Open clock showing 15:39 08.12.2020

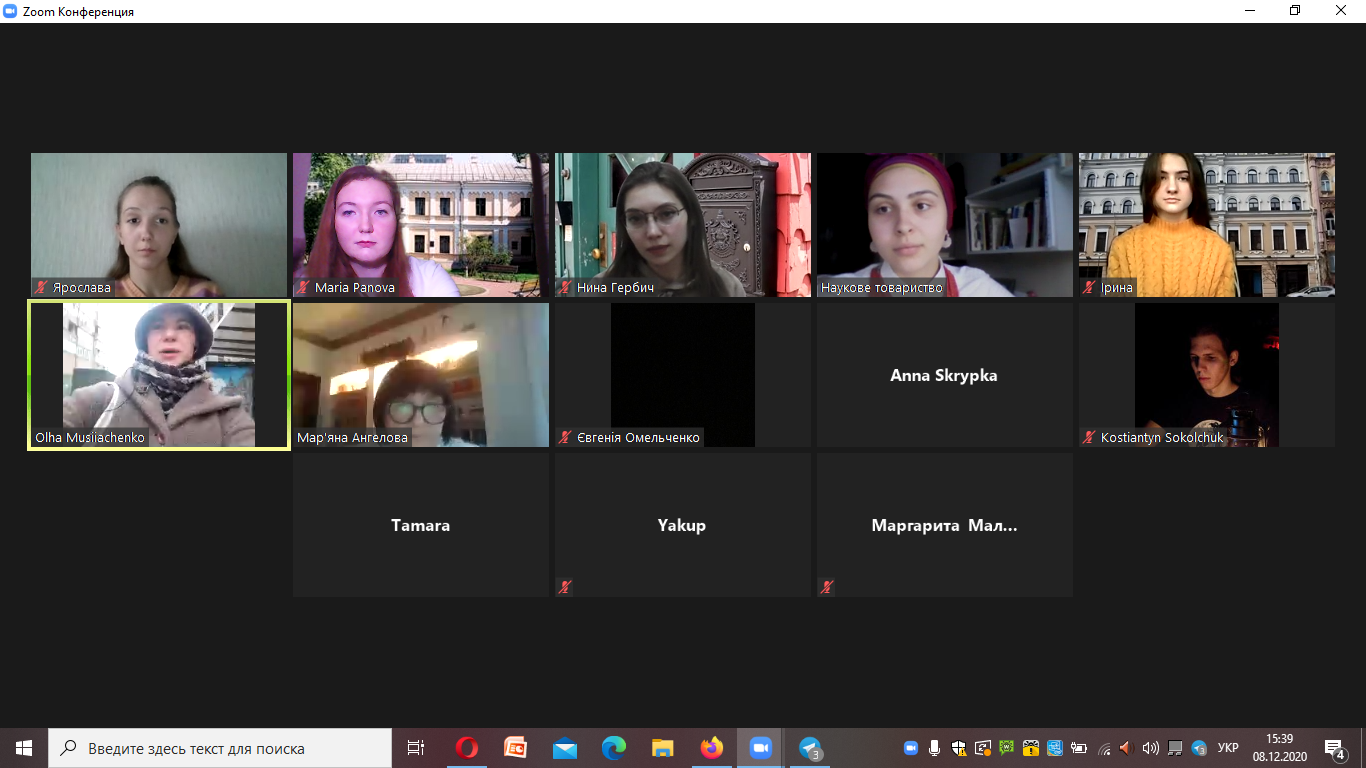point(1279,748)
